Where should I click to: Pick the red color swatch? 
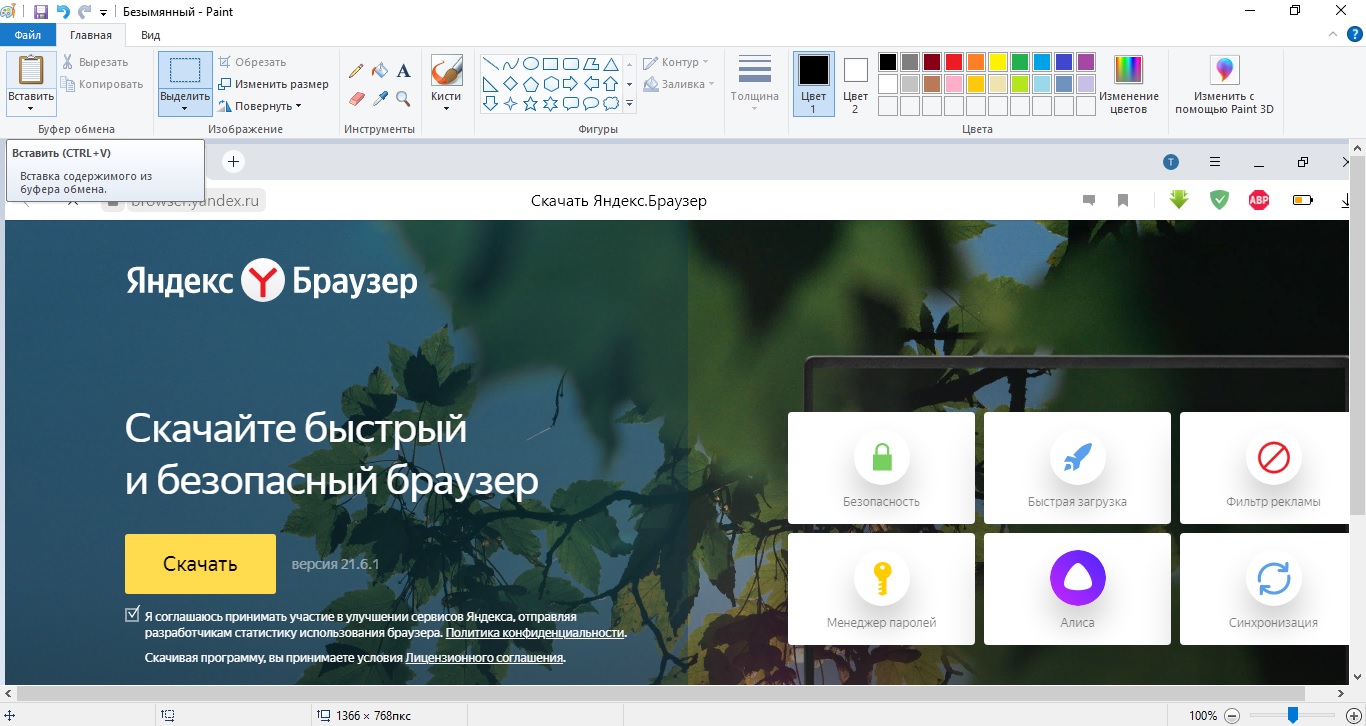[954, 62]
